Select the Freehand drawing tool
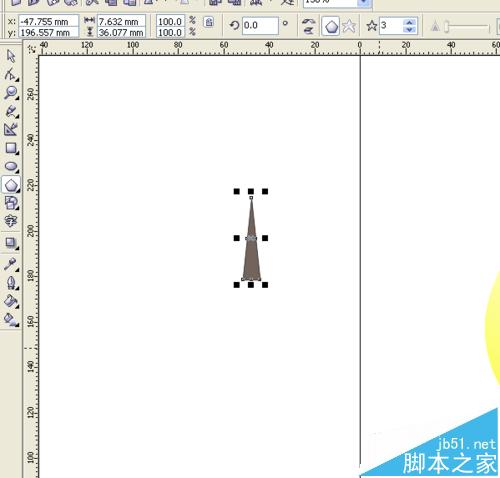500x478 pixels. (11, 111)
